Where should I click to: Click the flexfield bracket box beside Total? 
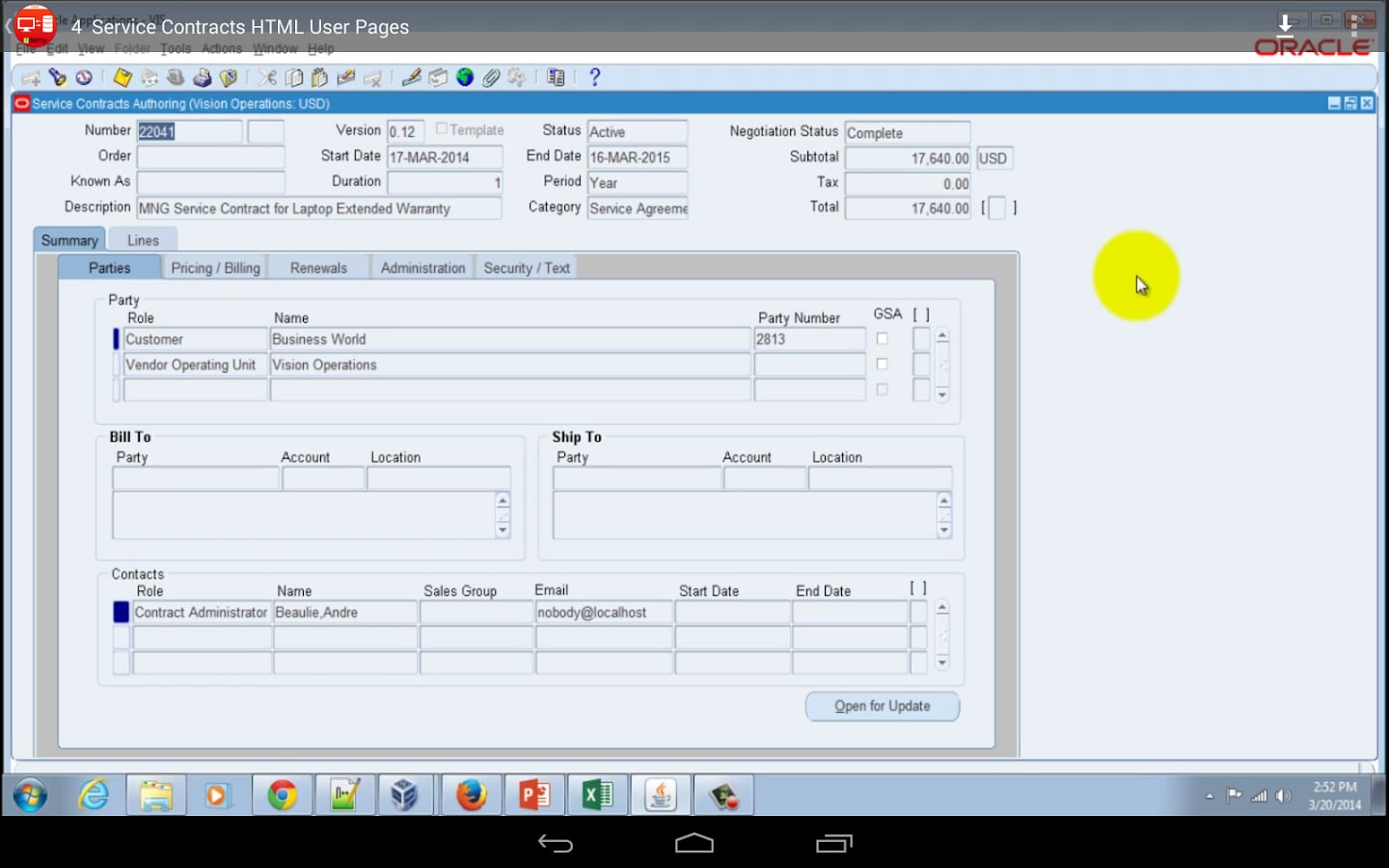coord(998,207)
